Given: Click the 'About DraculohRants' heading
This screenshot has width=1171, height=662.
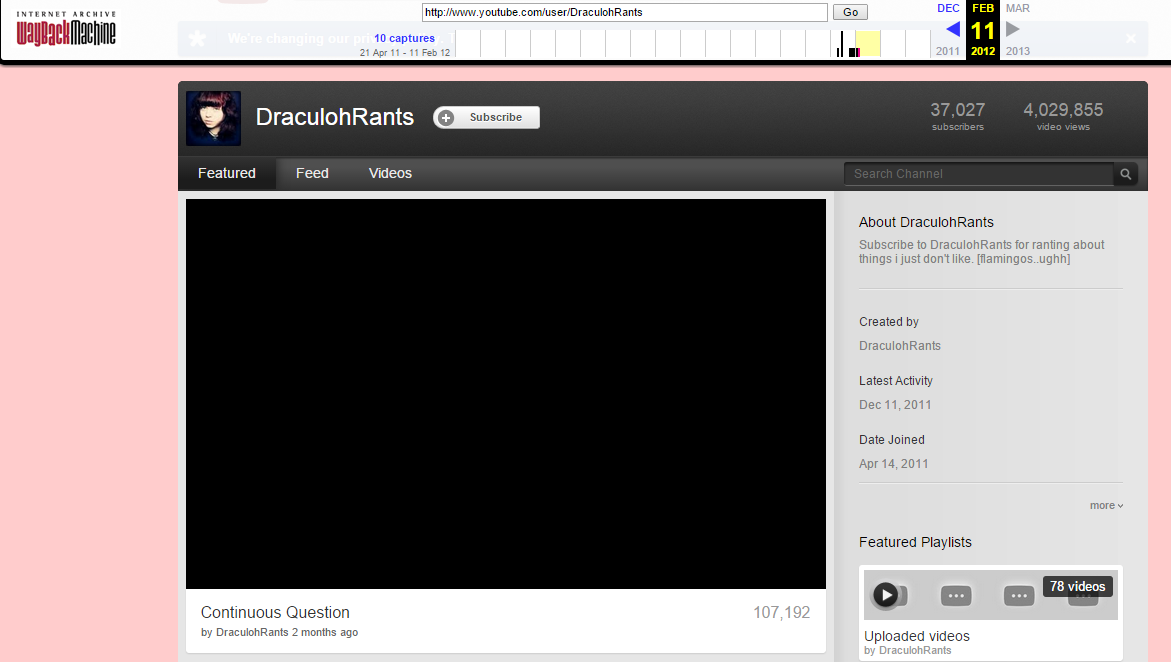Looking at the screenshot, I should point(926,223).
